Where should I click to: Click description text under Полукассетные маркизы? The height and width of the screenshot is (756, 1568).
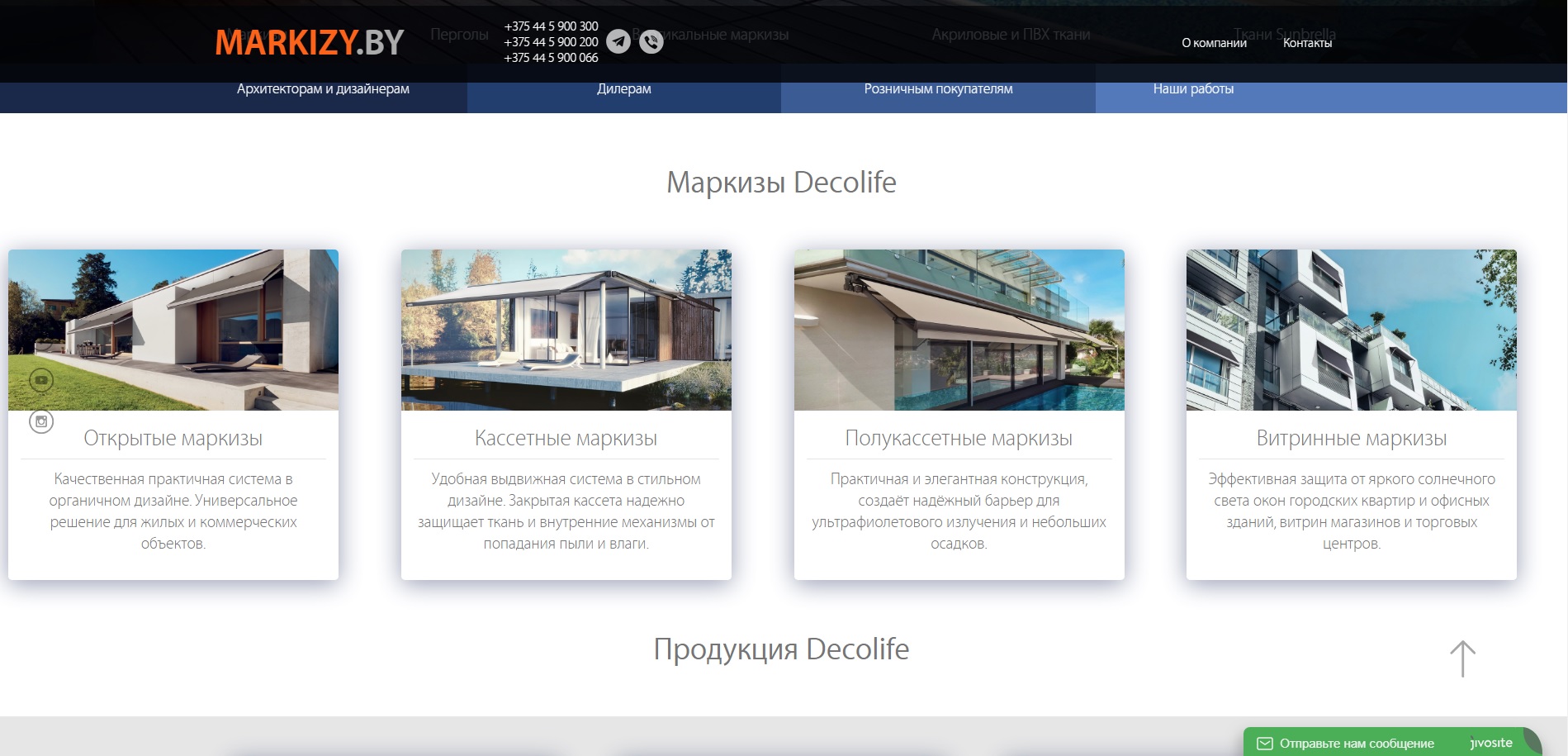tap(959, 511)
